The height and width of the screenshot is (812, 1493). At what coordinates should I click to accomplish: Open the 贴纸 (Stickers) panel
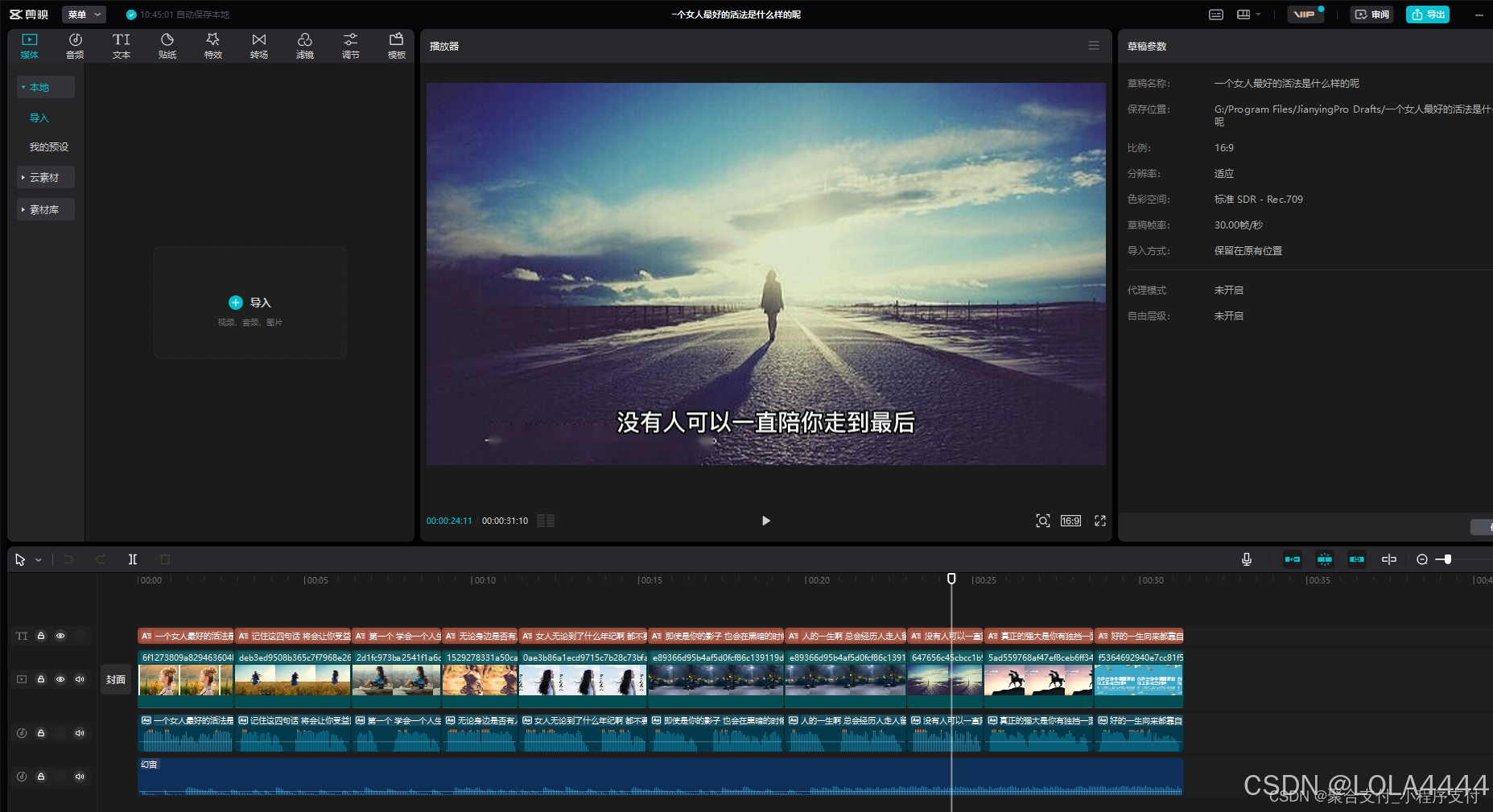click(x=167, y=46)
